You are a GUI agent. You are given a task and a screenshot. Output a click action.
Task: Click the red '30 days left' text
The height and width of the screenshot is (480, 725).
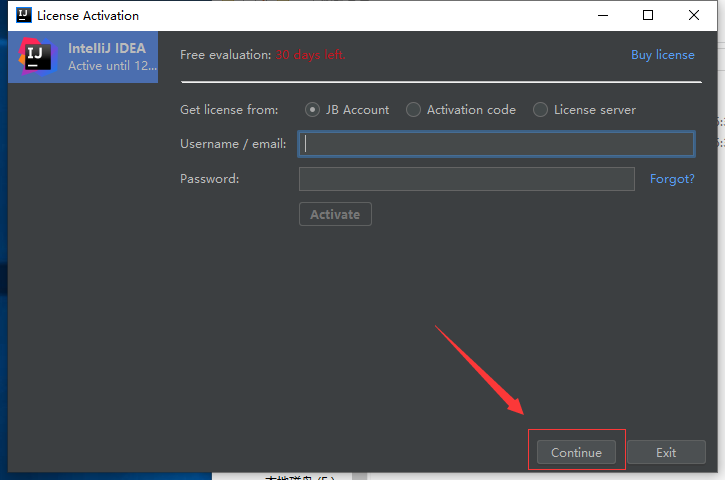310,55
